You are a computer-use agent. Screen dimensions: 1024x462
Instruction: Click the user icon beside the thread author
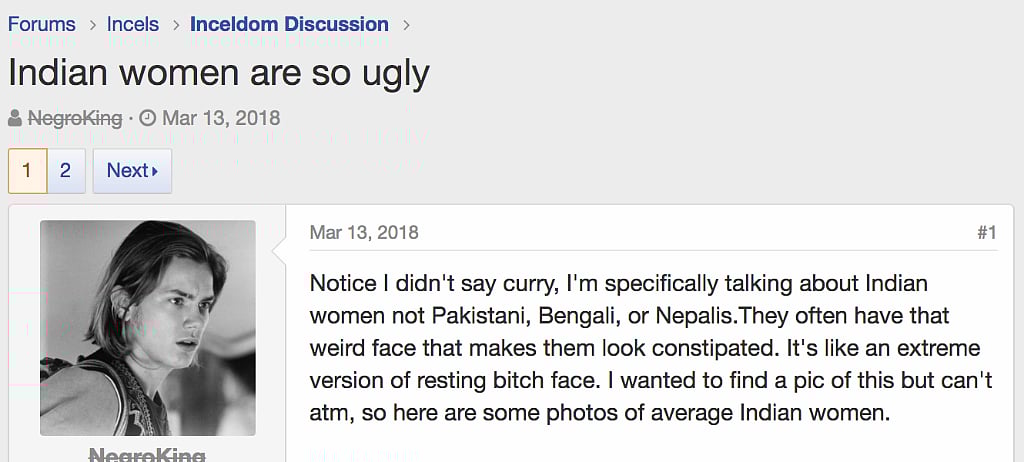pos(15,119)
